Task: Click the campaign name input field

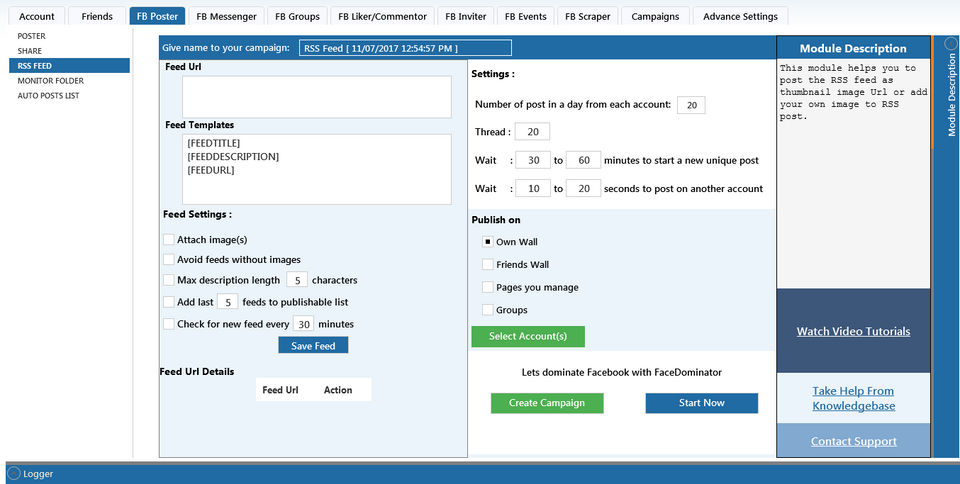Action: [405, 48]
